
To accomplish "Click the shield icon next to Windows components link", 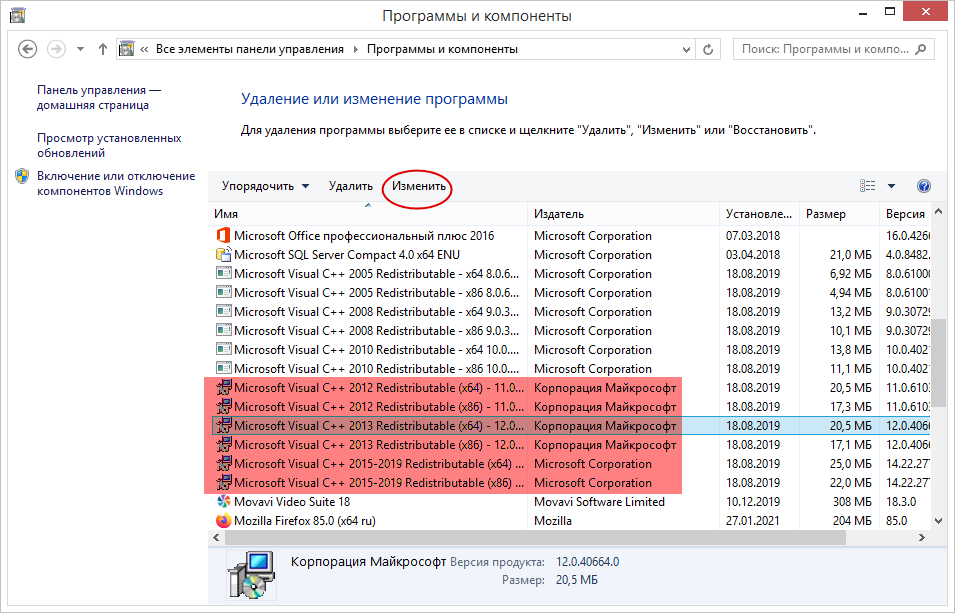I will [23, 176].
